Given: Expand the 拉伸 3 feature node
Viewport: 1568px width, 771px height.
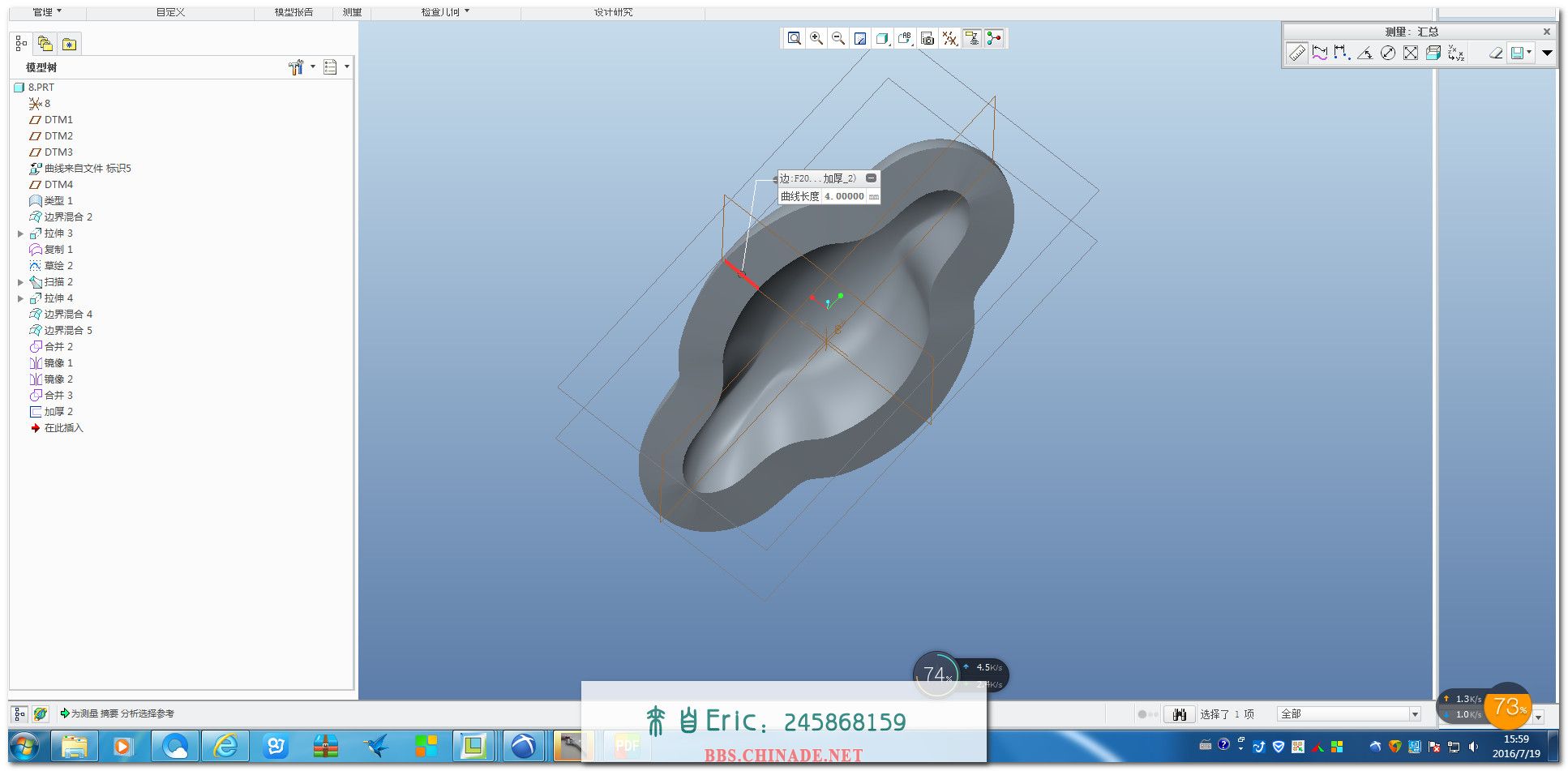Looking at the screenshot, I should tap(21, 233).
